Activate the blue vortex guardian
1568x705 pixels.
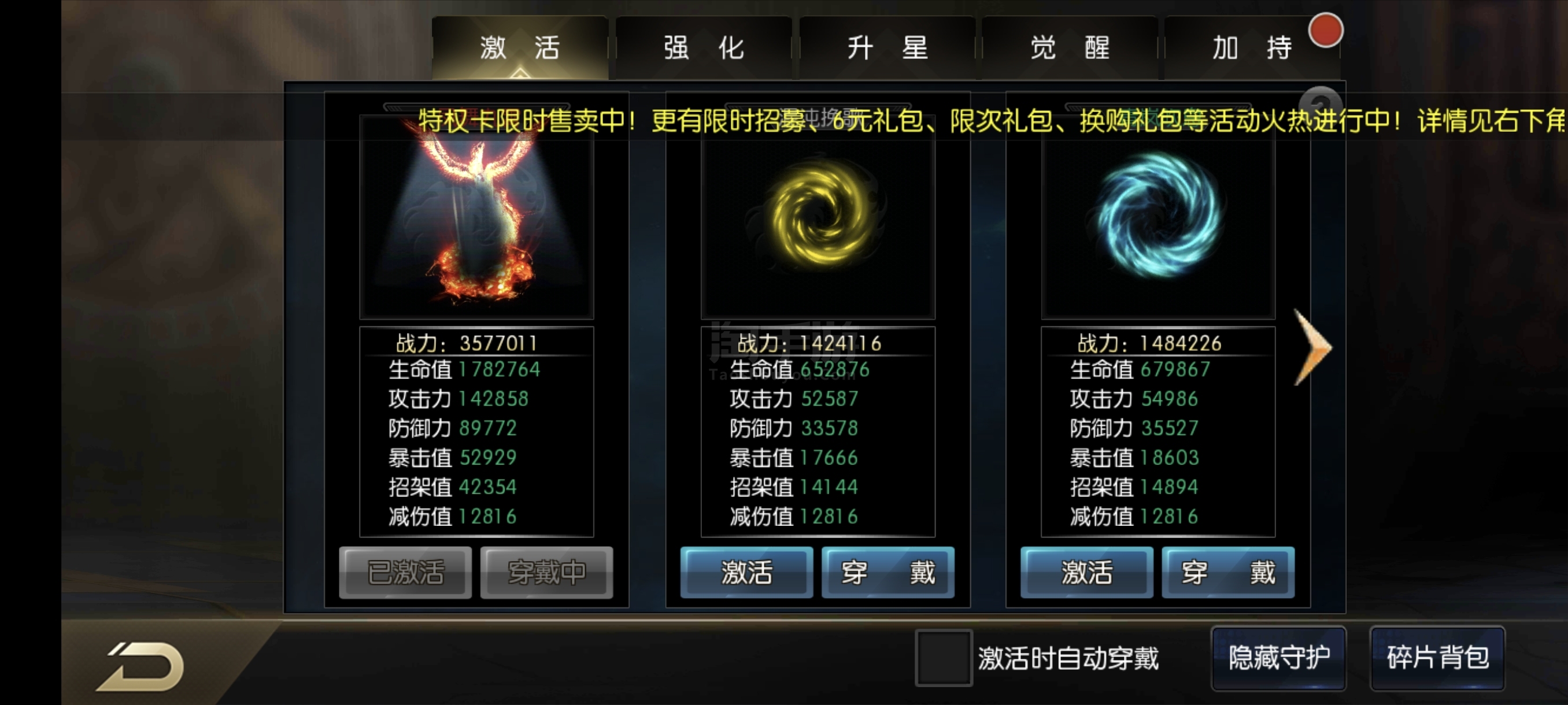coord(1086,573)
